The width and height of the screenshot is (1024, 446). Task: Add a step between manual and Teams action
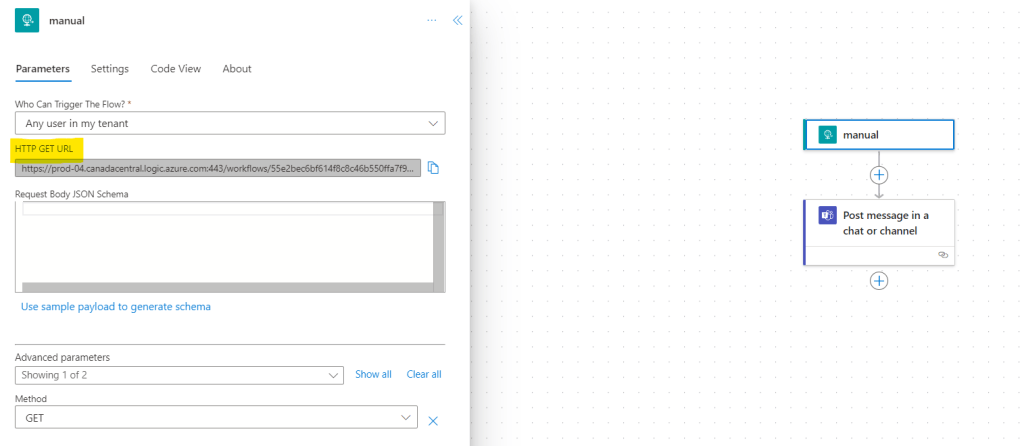879,175
